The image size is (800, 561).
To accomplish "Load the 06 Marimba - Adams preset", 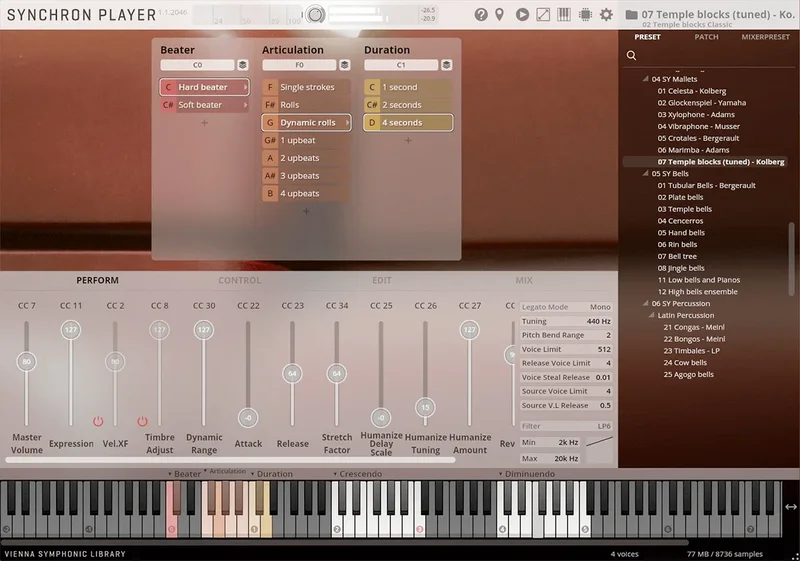I will click(693, 150).
